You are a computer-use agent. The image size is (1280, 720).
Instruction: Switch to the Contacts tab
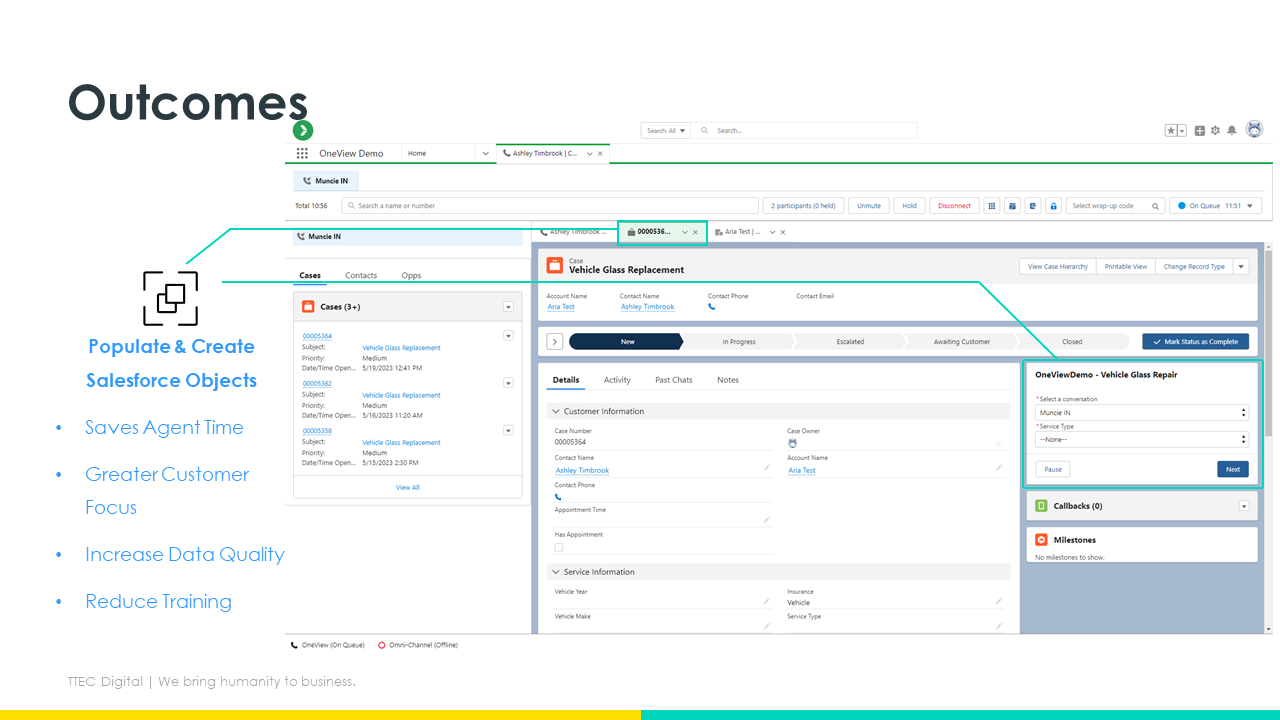(x=361, y=276)
